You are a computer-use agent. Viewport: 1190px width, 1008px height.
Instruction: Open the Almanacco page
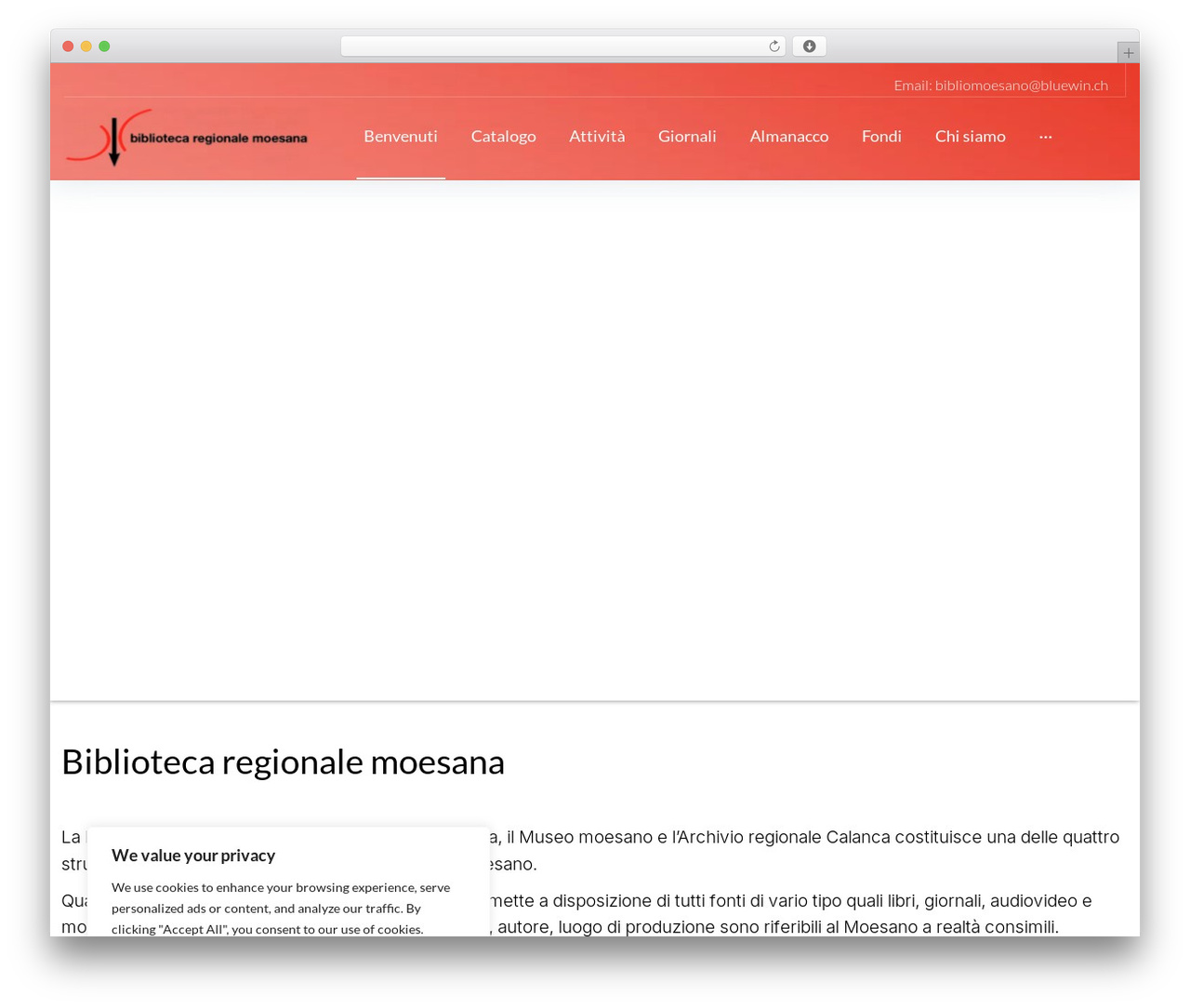(x=788, y=136)
